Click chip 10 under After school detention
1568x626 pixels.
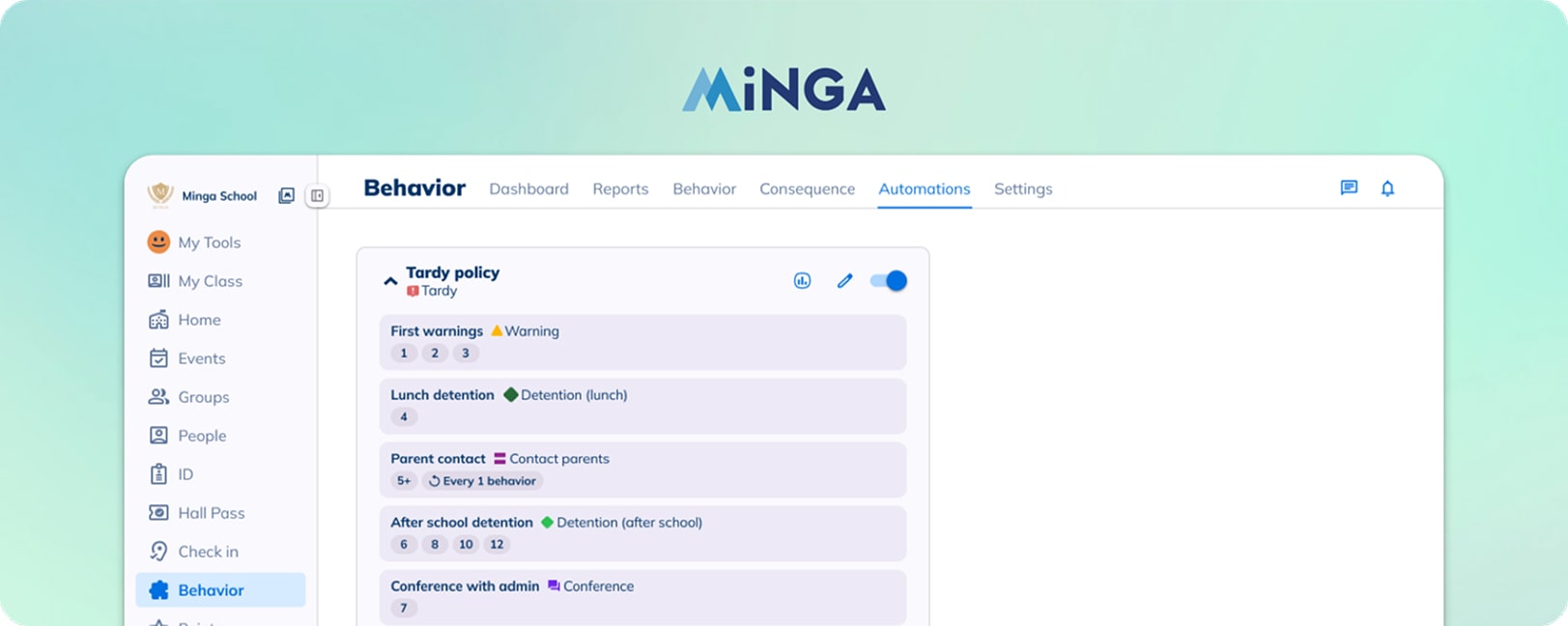tap(466, 544)
